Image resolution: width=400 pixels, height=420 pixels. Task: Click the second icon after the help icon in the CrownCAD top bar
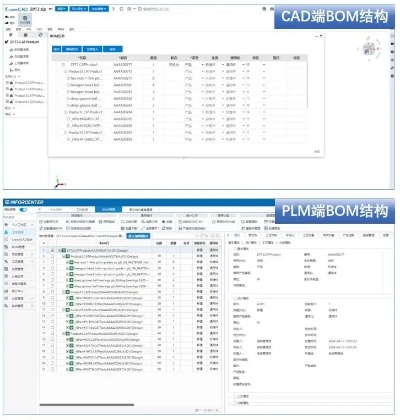click(x=129, y=9)
